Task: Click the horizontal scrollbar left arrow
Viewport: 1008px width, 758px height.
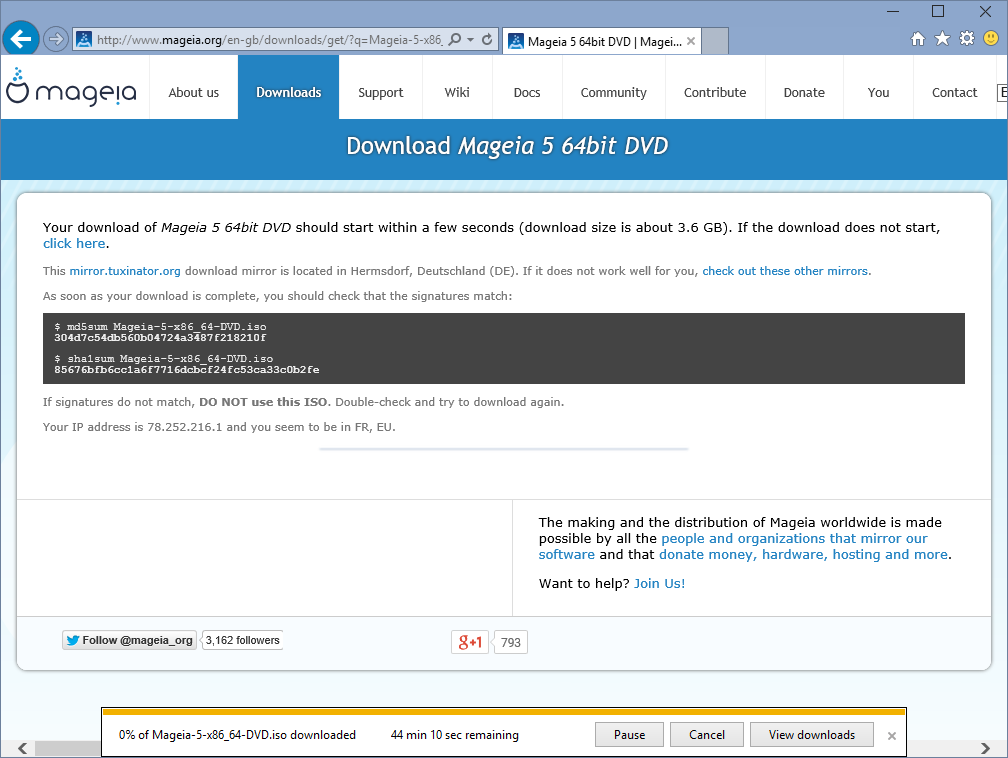Action: [22, 748]
